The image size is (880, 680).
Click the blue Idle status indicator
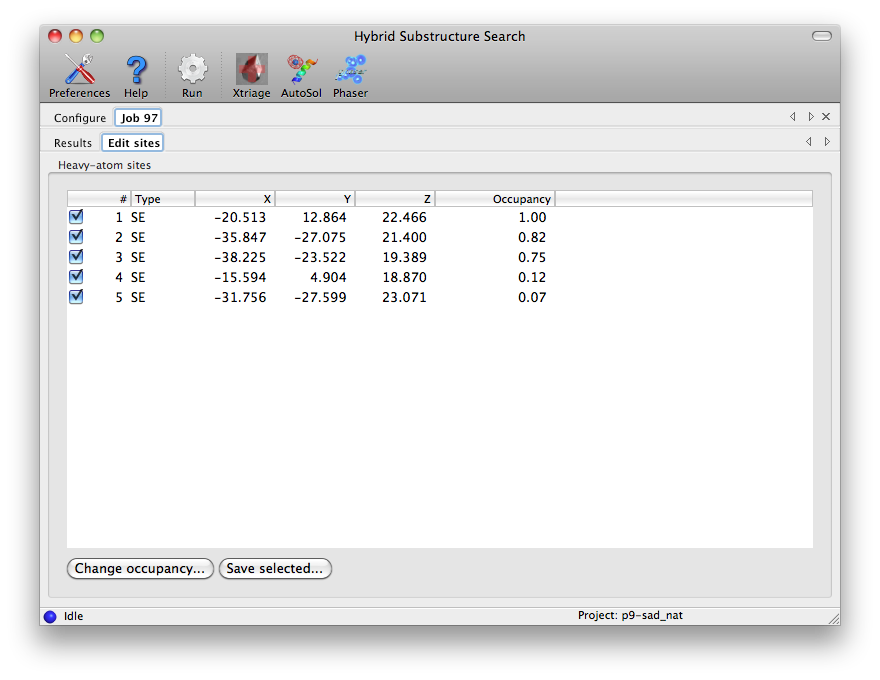50,616
